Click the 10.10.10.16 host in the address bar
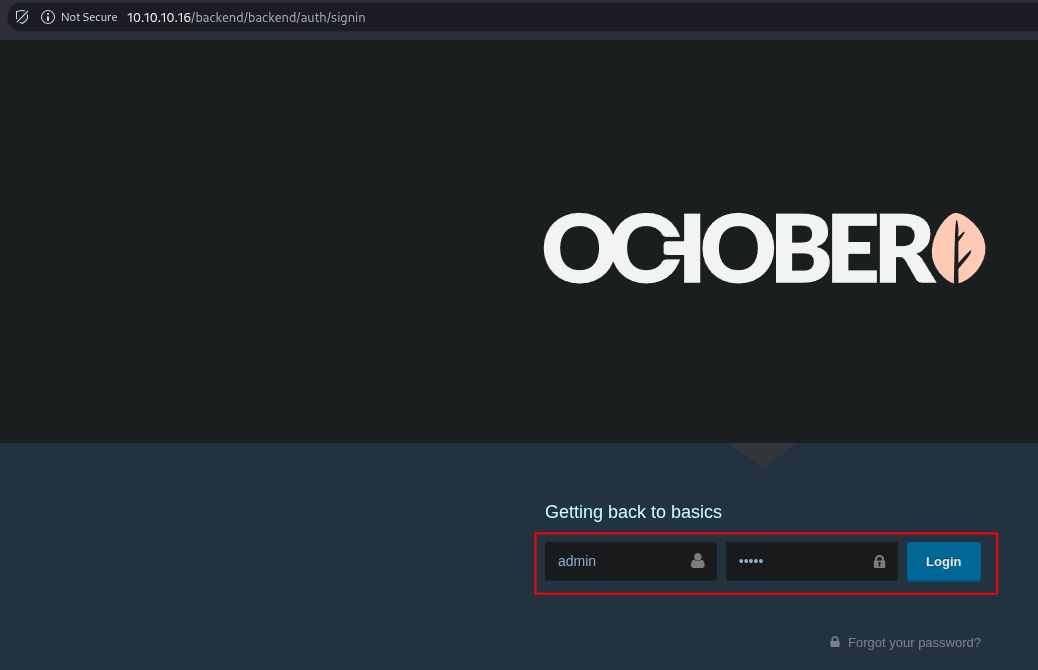1038x670 pixels. tap(158, 17)
